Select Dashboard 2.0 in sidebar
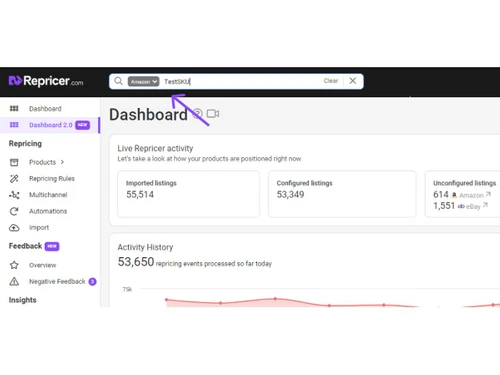Image resolution: width=500 pixels, height=375 pixels. 51,125
